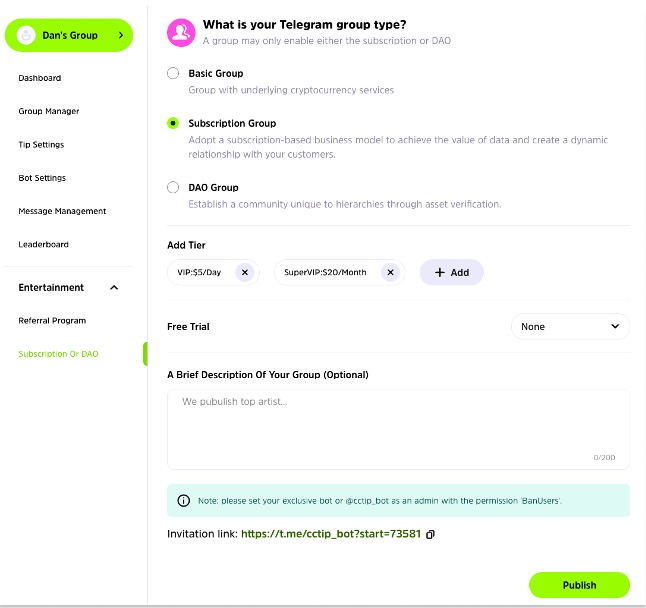Remove the VIP:$5/Day tier
This screenshot has height=608, width=646.
[x=245, y=272]
